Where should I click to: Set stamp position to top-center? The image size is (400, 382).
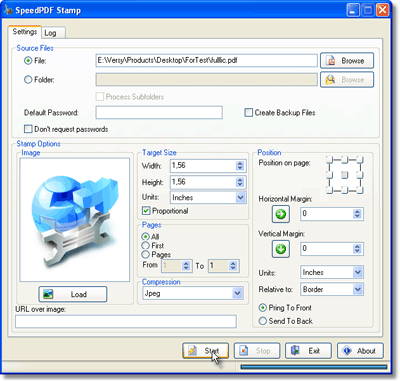pyautogui.click(x=345, y=160)
